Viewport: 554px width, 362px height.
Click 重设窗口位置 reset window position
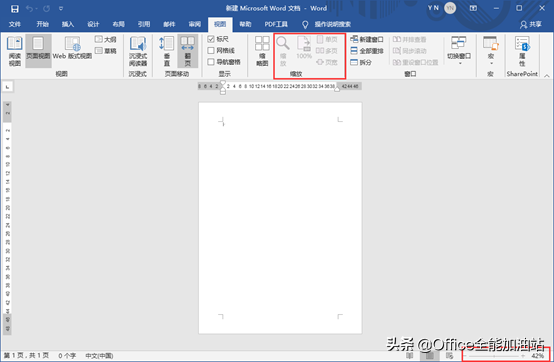pyautogui.click(x=416, y=62)
